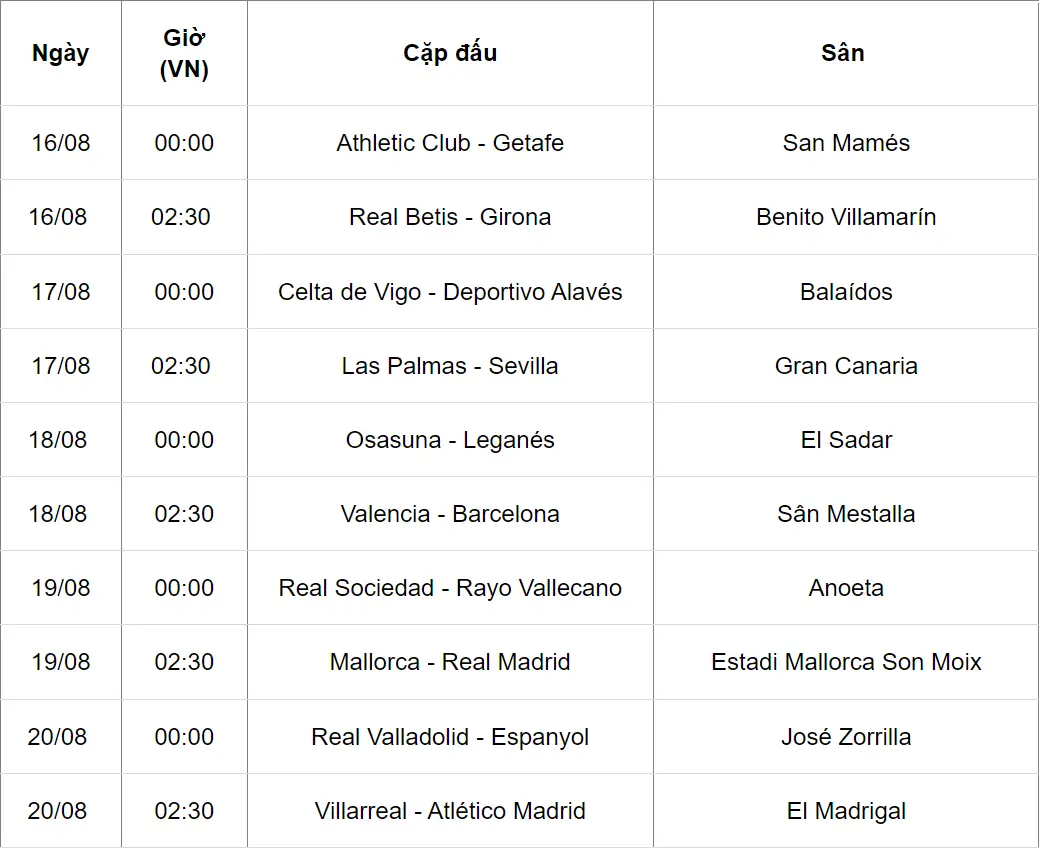Select the Real Betis - Girona cell

[450, 217]
